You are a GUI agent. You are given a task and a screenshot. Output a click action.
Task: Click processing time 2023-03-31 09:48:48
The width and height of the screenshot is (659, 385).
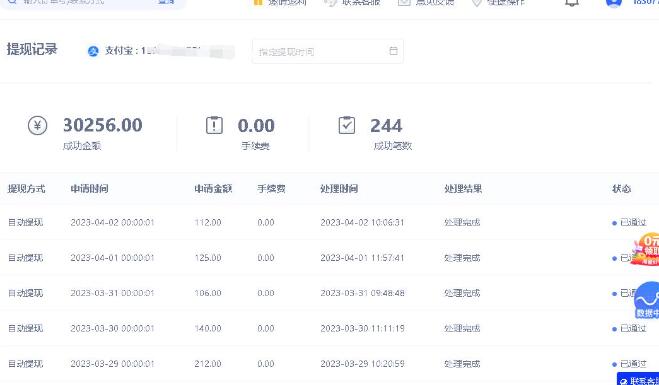[x=362, y=293]
